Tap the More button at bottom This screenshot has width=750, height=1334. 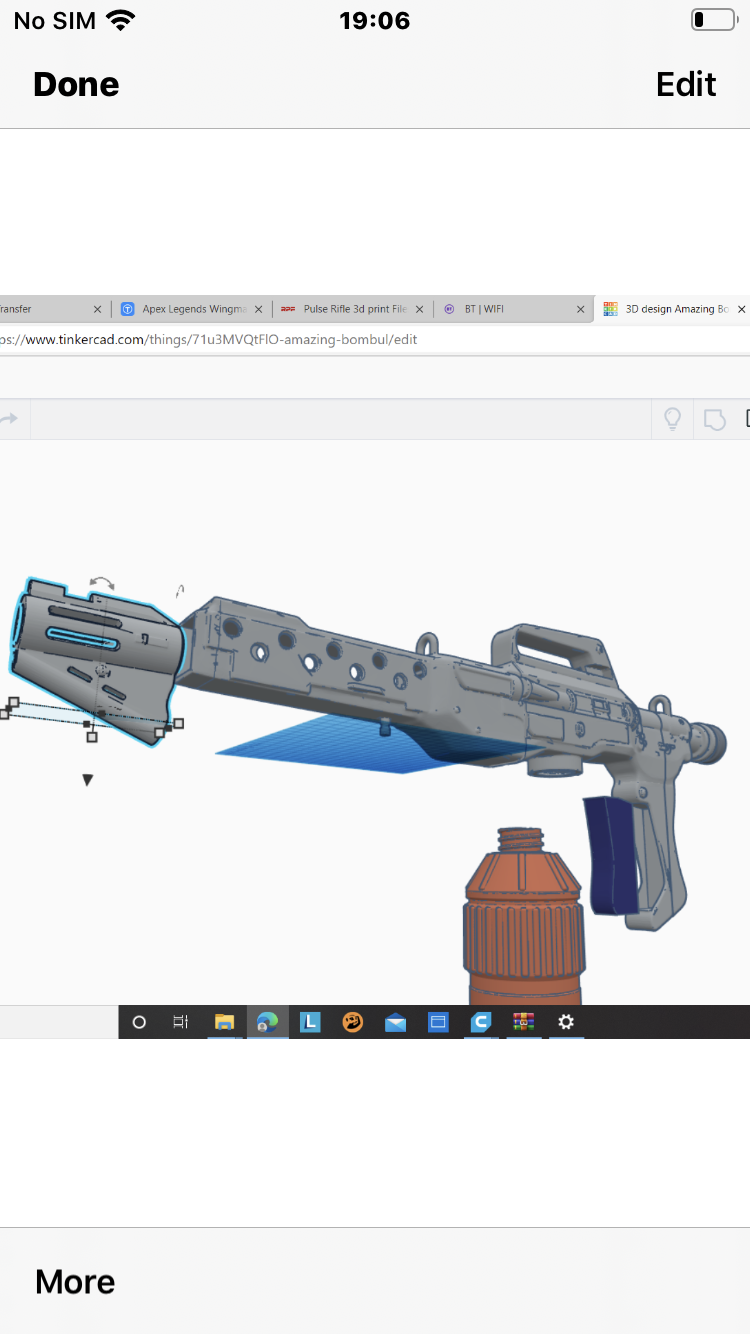tap(75, 1281)
